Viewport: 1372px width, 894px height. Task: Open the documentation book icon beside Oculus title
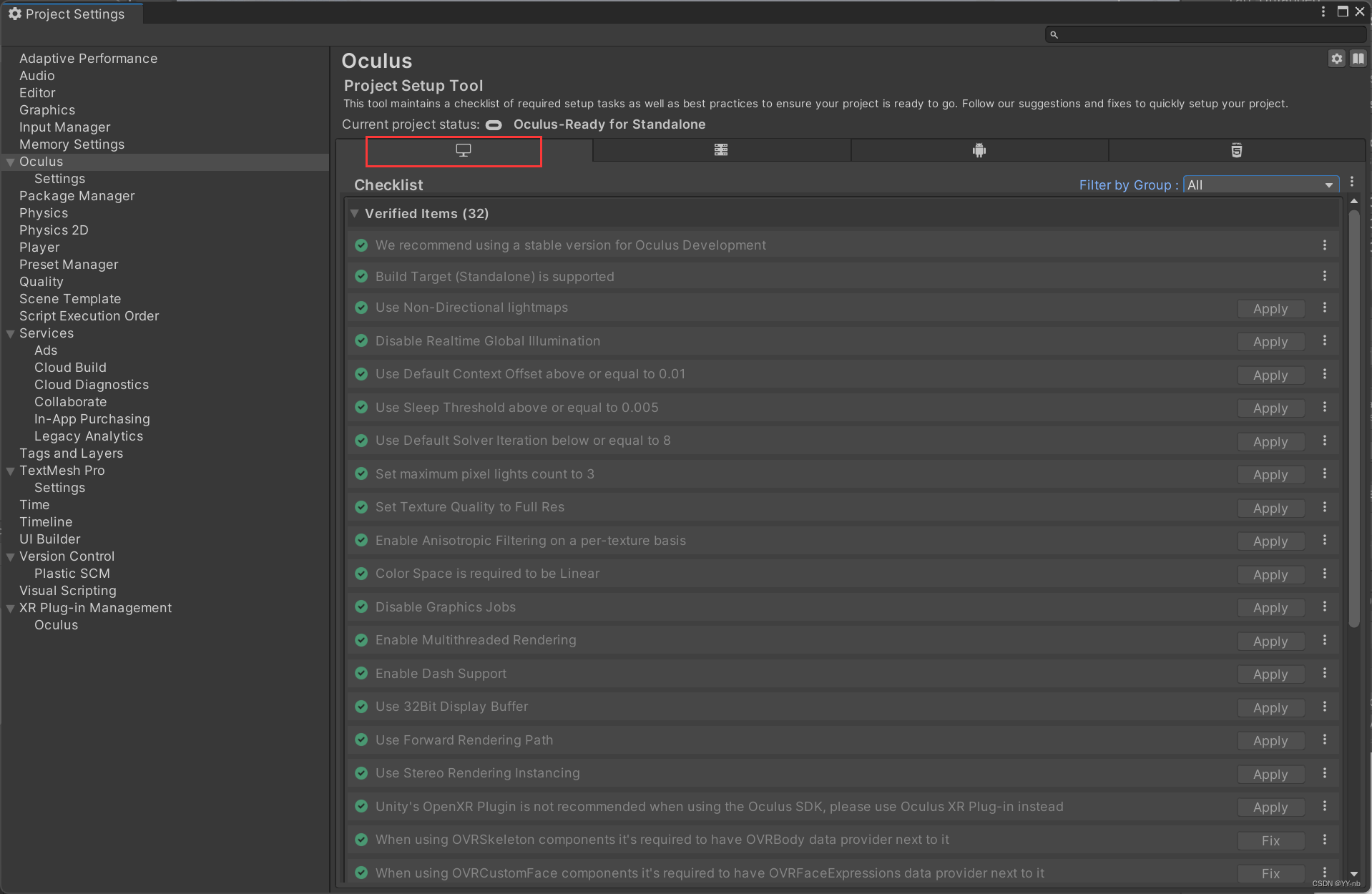(x=1358, y=59)
